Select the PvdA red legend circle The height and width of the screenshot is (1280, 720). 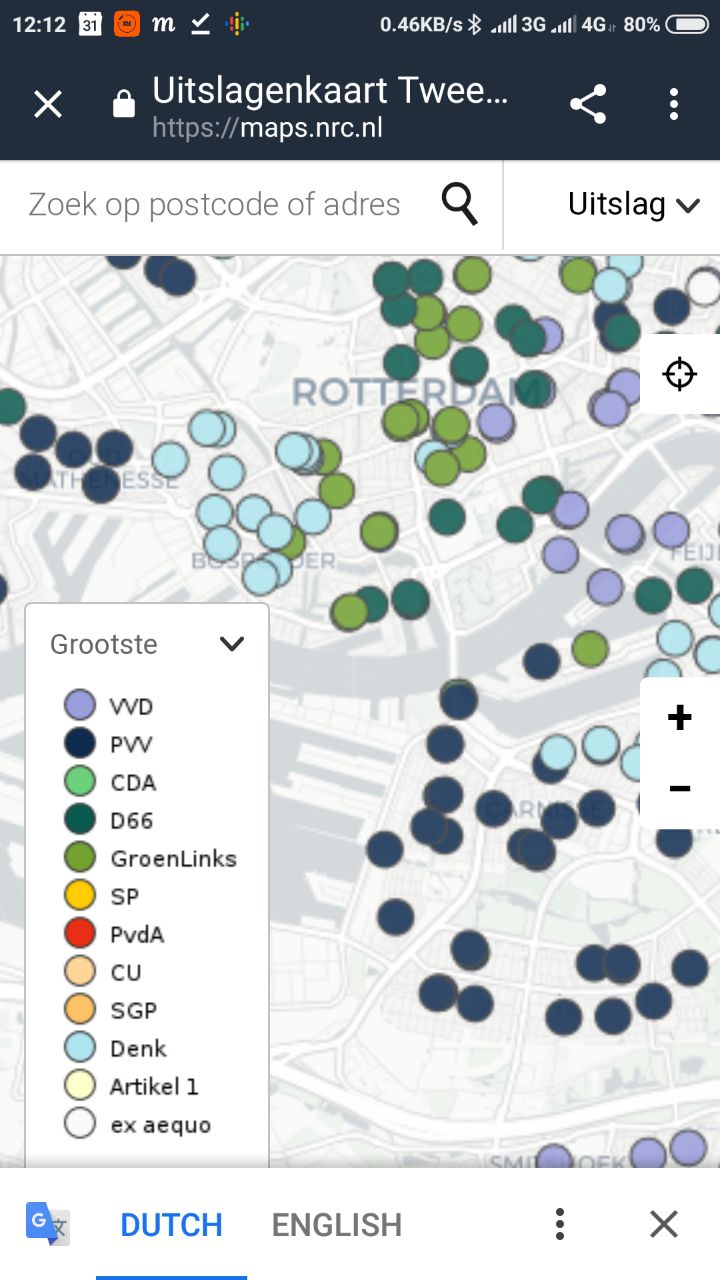[79, 934]
